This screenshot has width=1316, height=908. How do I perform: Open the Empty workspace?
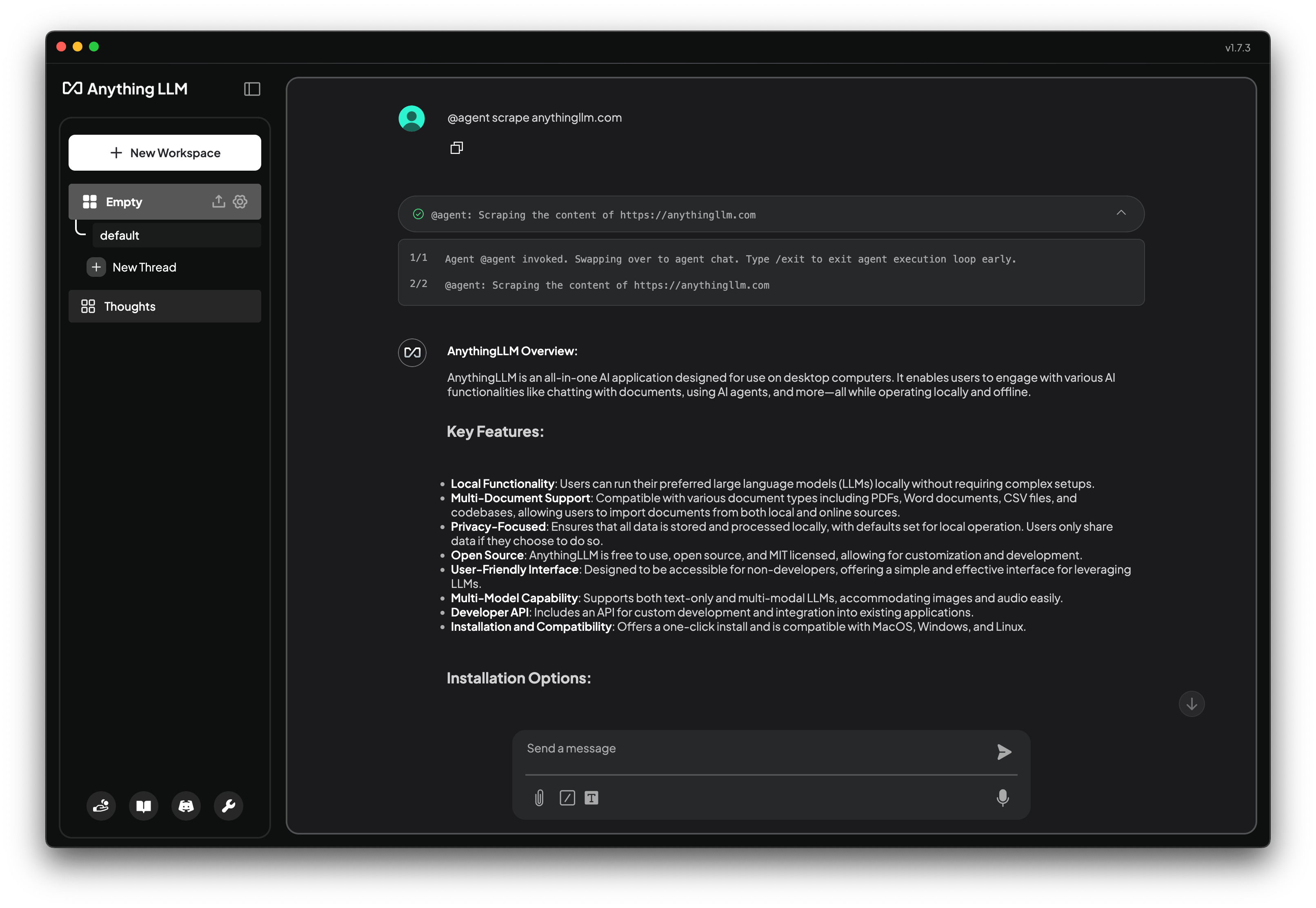165,201
